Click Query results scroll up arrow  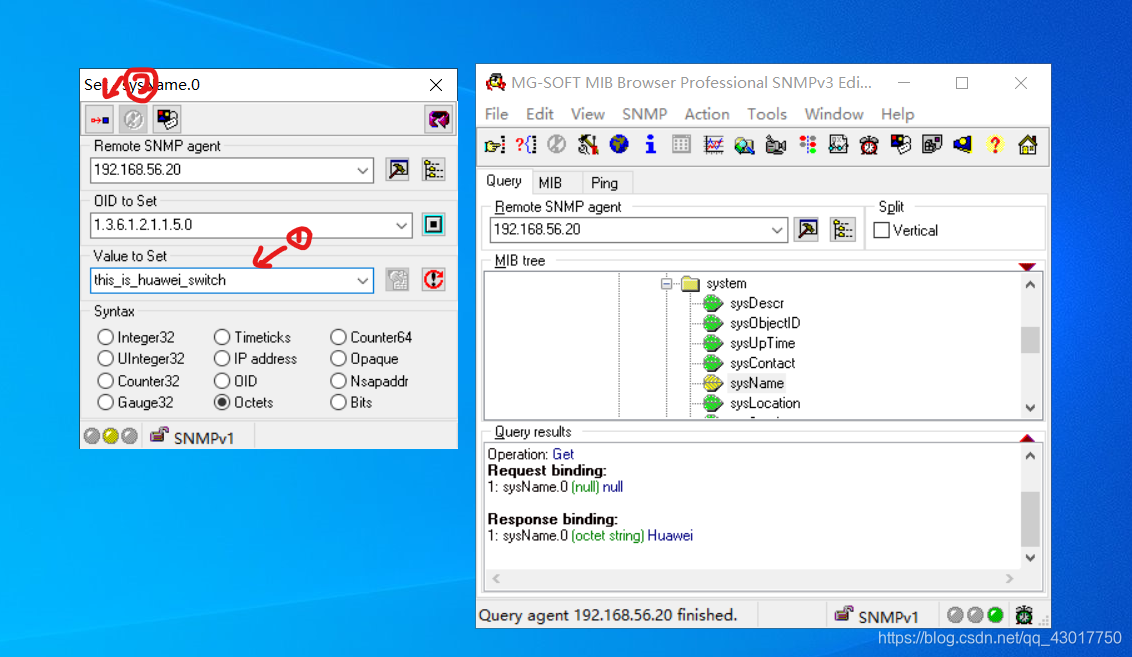pos(1030,456)
